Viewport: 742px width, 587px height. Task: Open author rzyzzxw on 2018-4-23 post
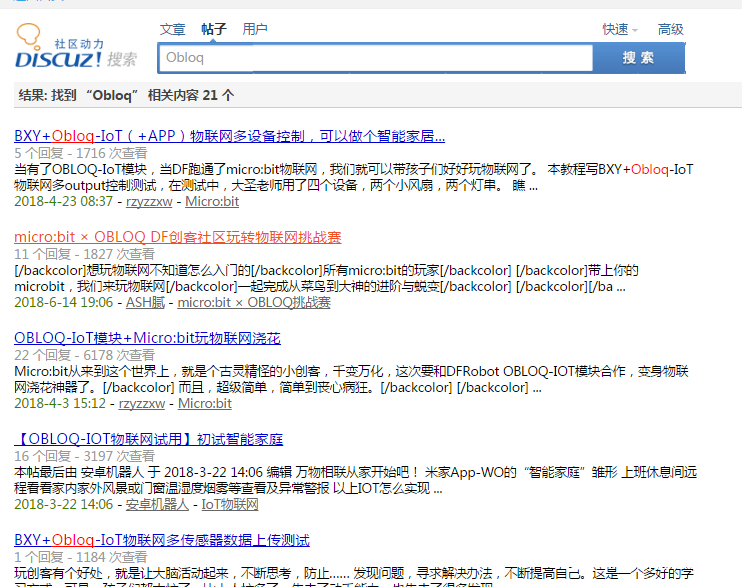[149, 201]
